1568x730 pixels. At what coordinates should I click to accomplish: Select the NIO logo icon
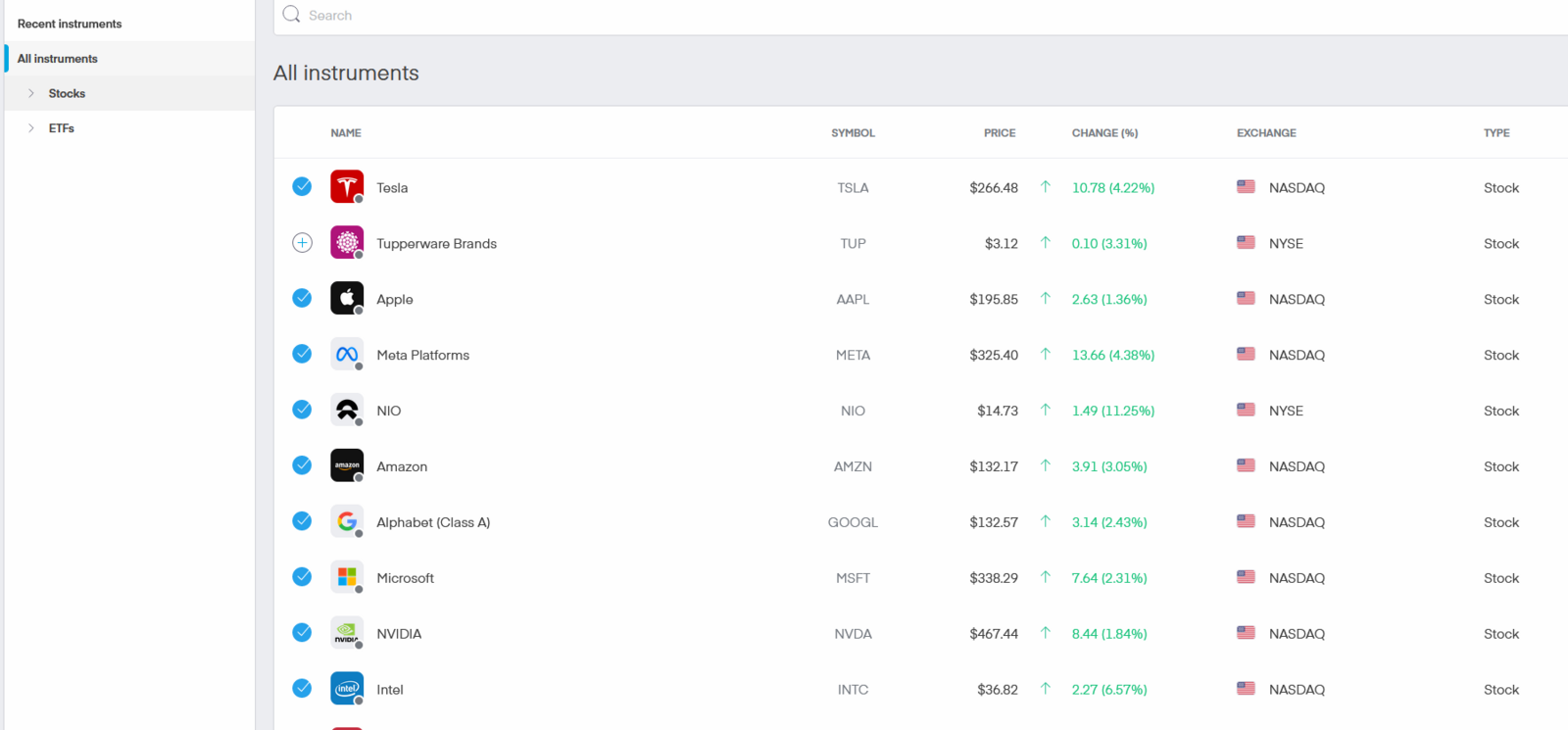[347, 410]
